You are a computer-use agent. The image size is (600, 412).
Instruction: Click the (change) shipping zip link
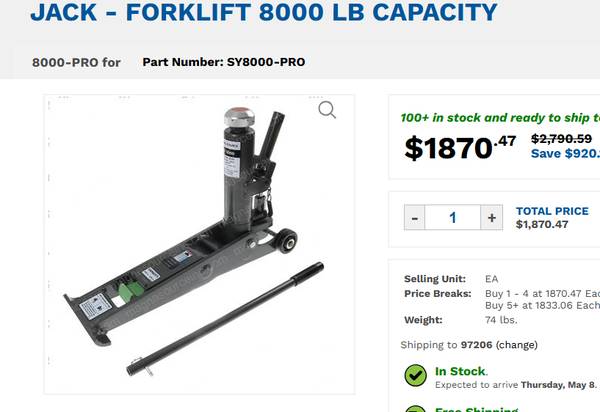517,345
